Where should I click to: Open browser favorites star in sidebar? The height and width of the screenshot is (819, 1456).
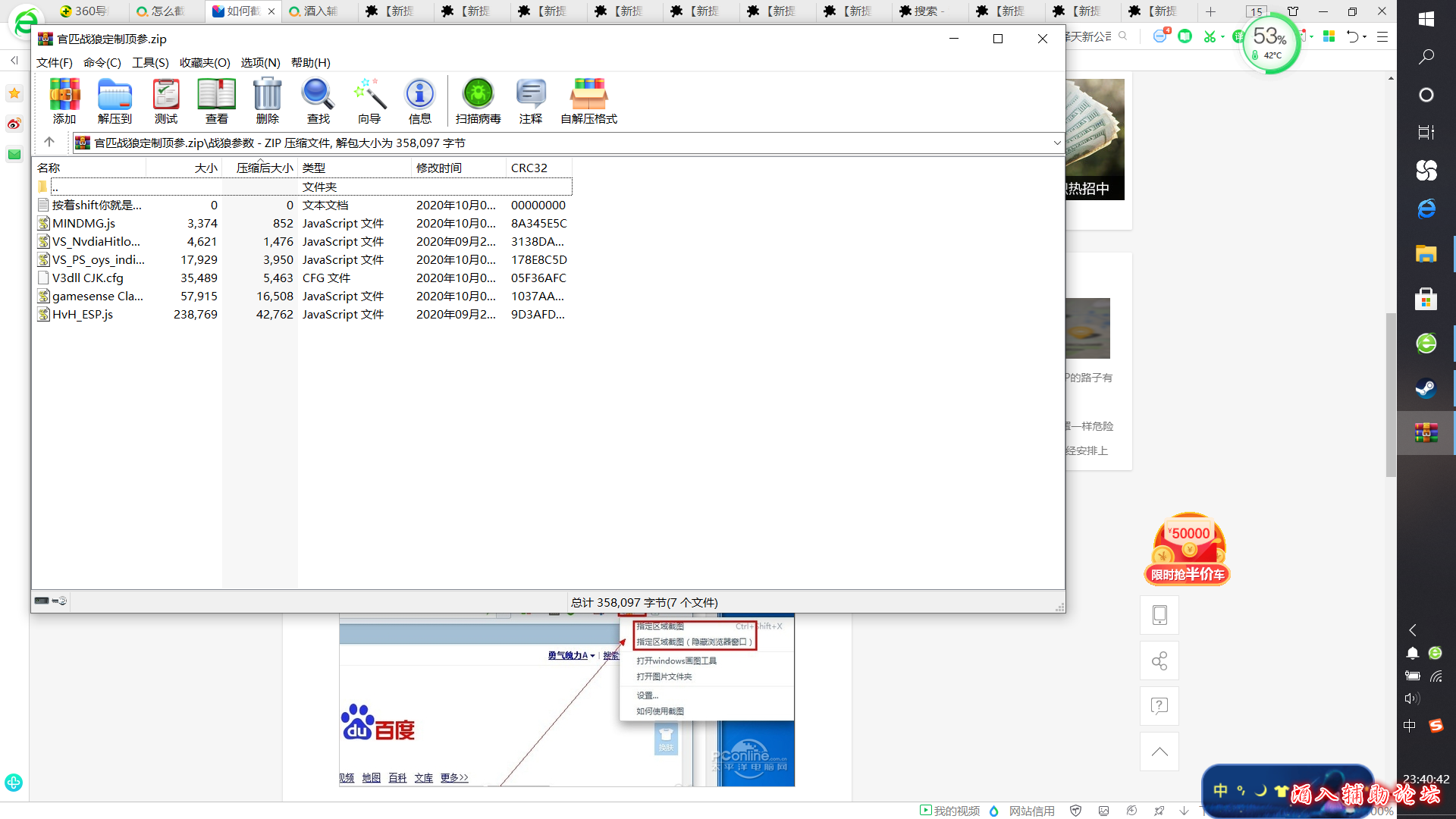tap(14, 93)
